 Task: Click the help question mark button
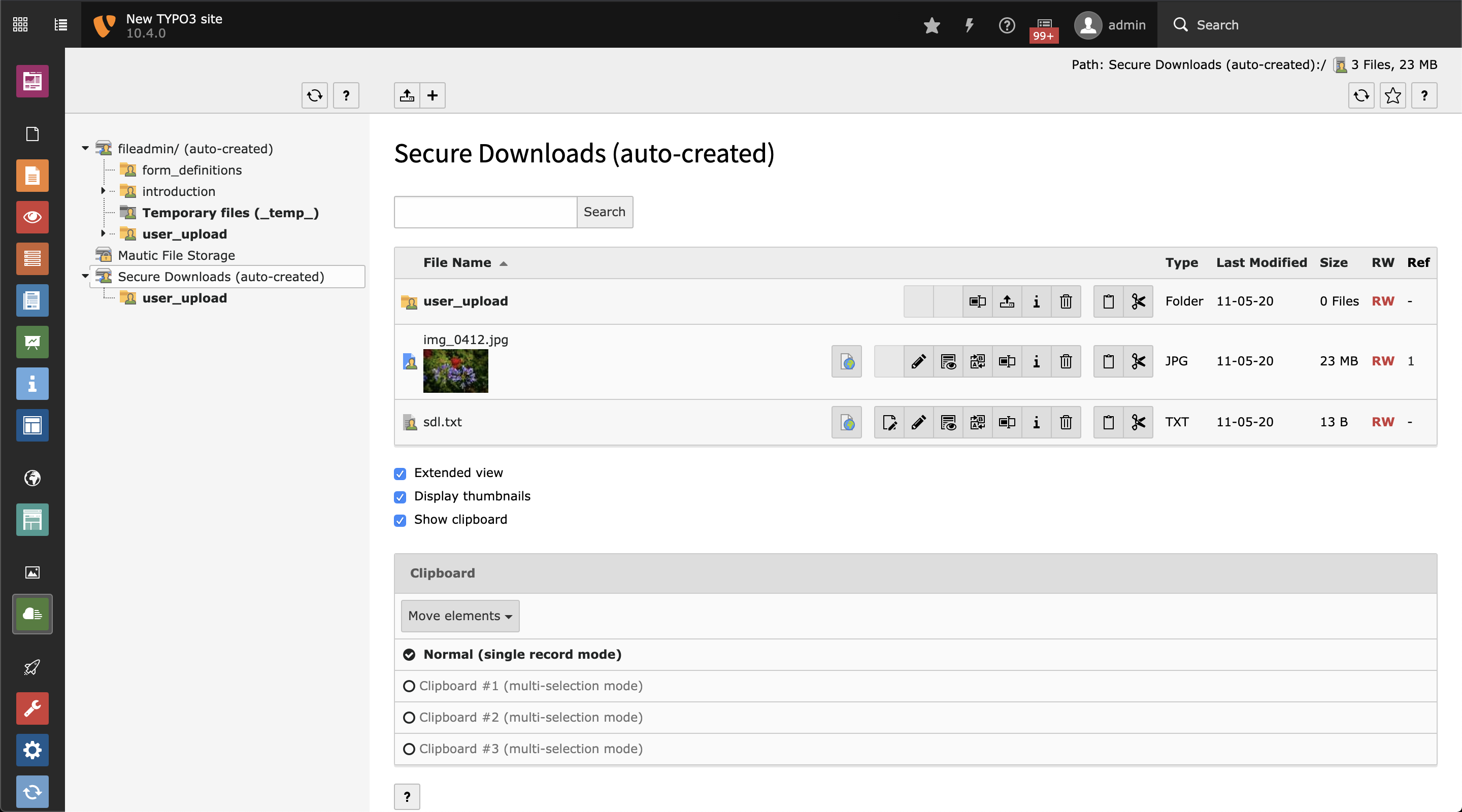click(x=346, y=96)
